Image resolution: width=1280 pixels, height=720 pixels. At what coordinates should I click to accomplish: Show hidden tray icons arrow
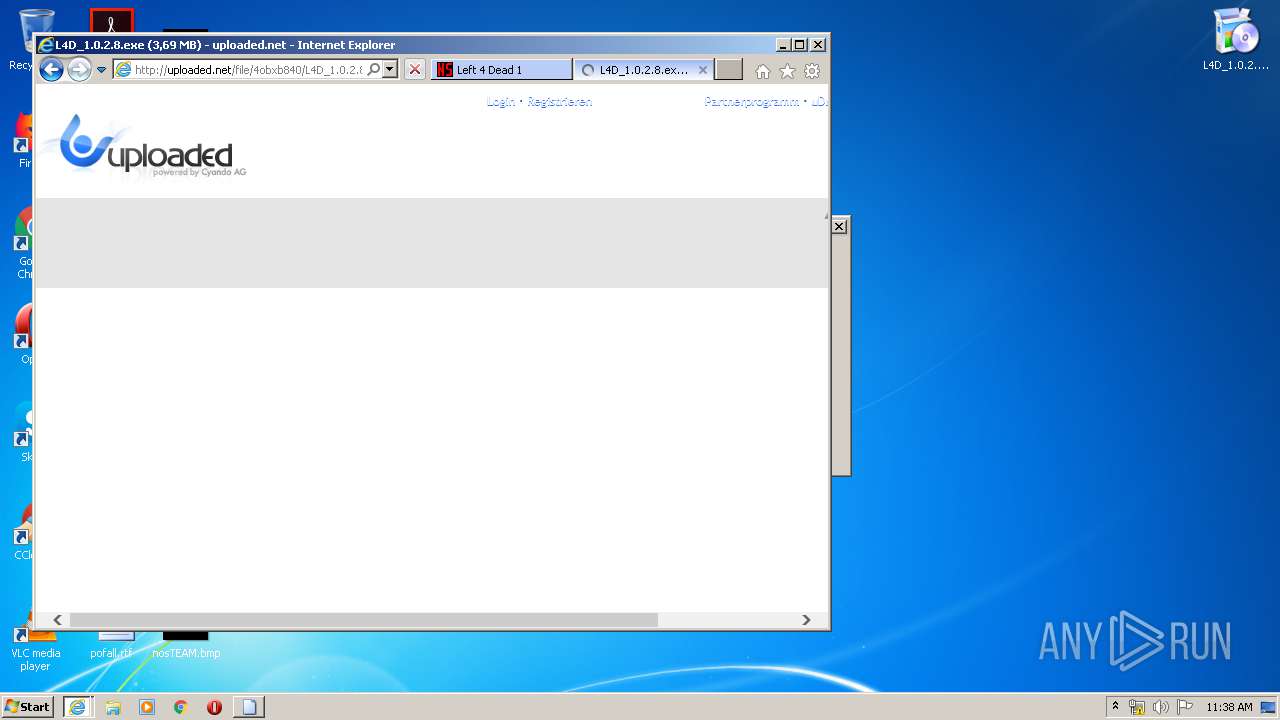[1115, 706]
